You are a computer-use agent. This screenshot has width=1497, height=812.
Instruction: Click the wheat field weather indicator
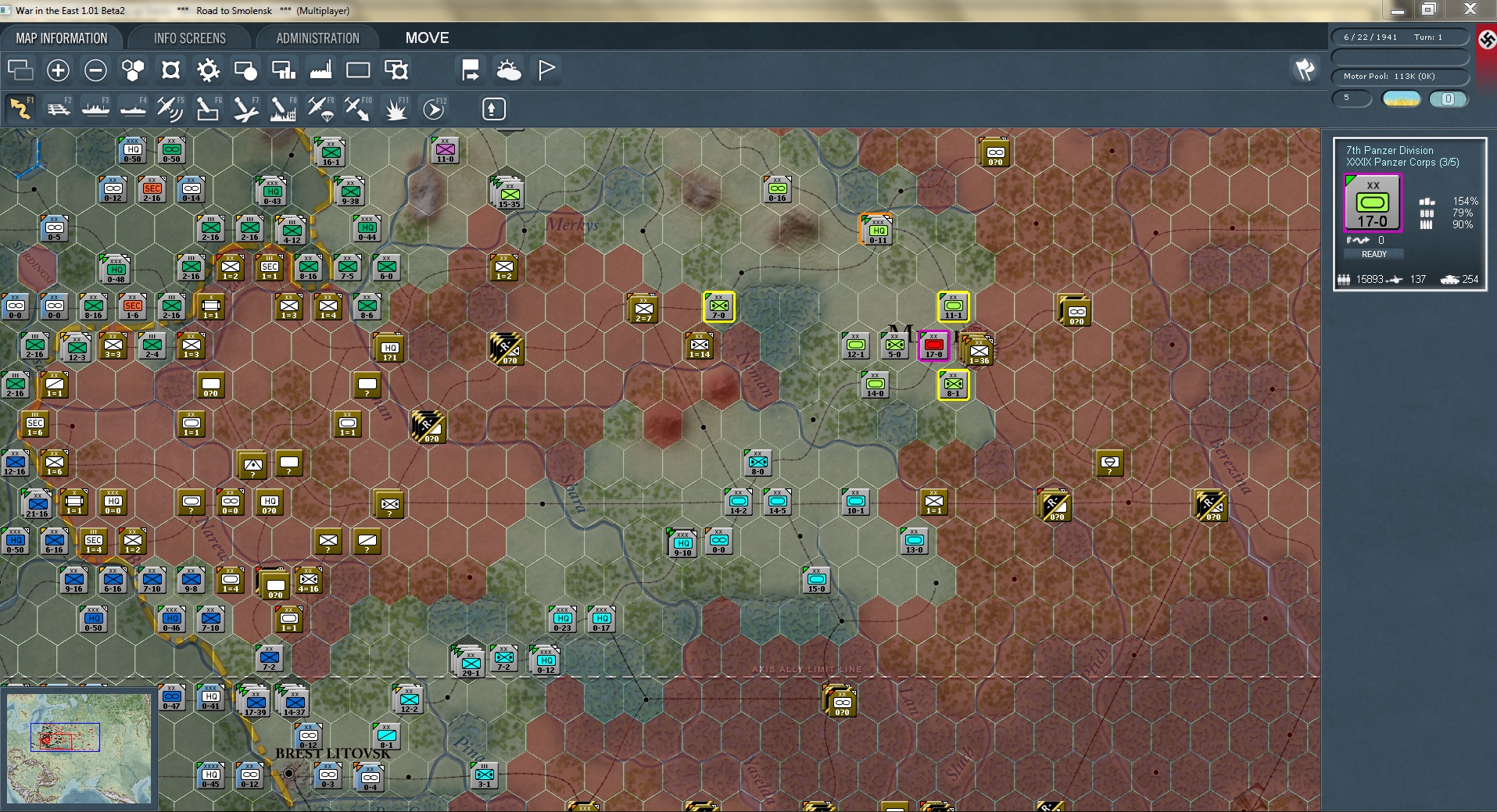(1402, 98)
